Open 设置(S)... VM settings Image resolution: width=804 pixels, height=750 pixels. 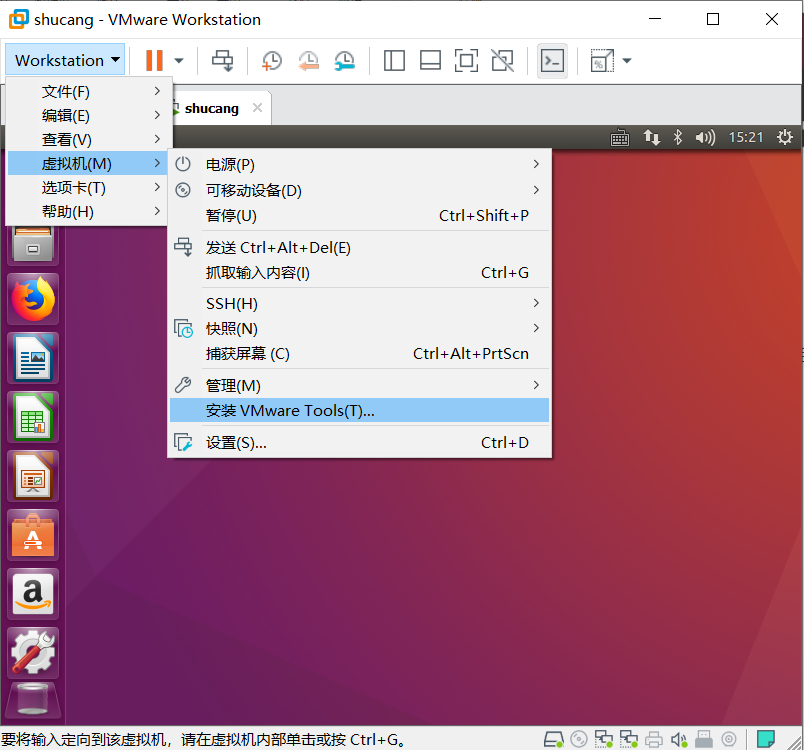coord(359,442)
